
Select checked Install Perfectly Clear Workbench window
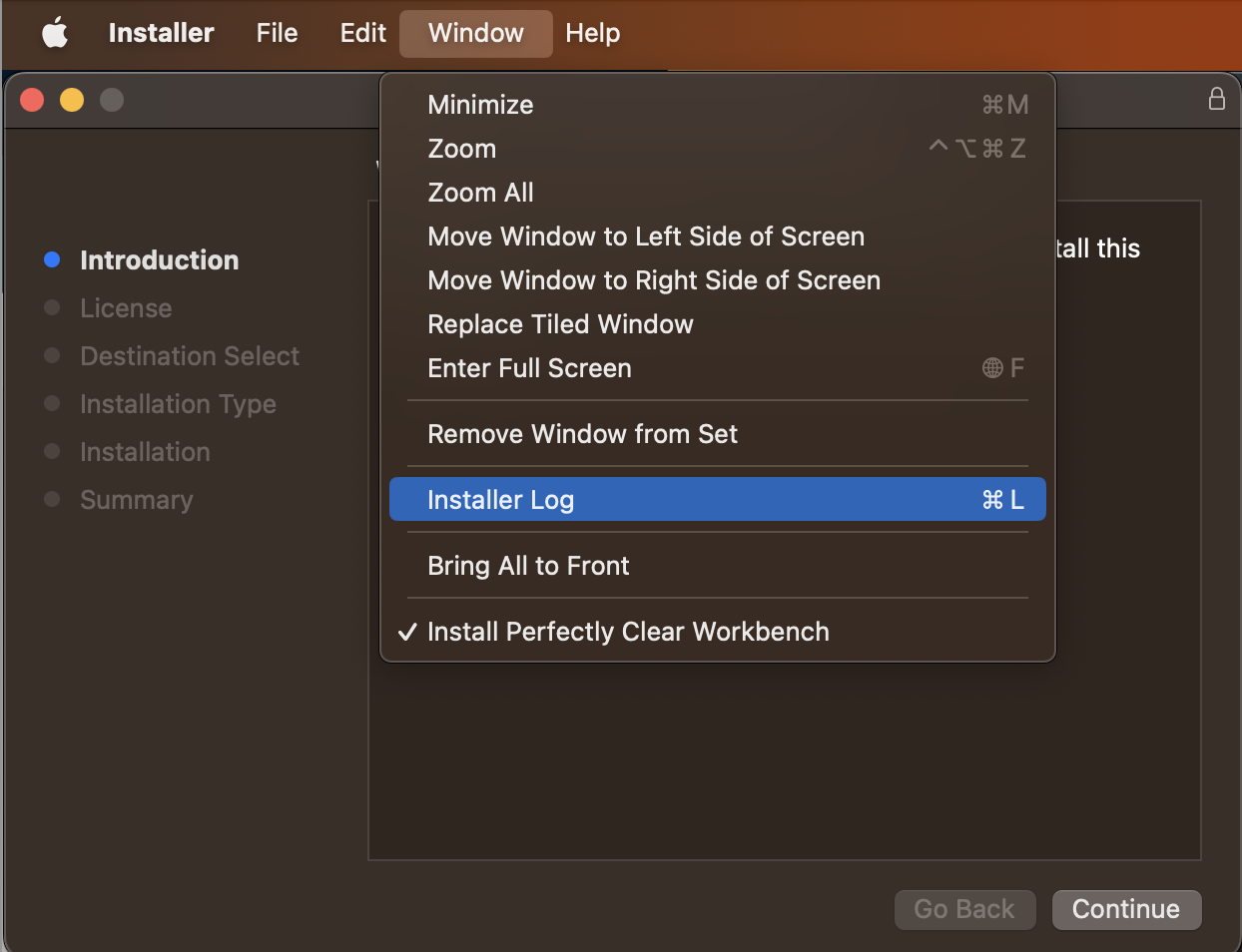click(x=627, y=632)
